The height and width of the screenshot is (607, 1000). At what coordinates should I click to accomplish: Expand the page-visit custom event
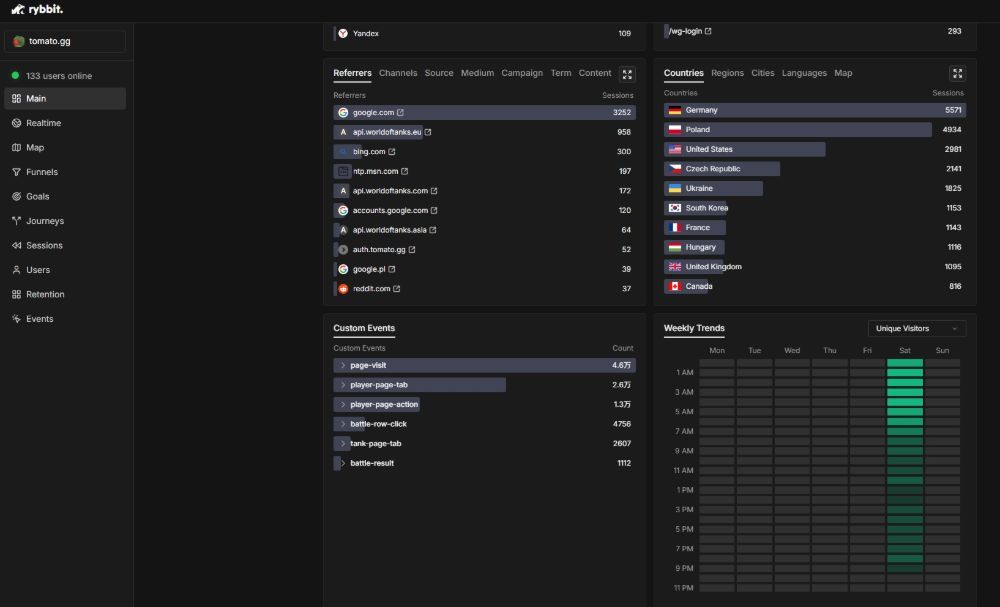click(x=343, y=365)
